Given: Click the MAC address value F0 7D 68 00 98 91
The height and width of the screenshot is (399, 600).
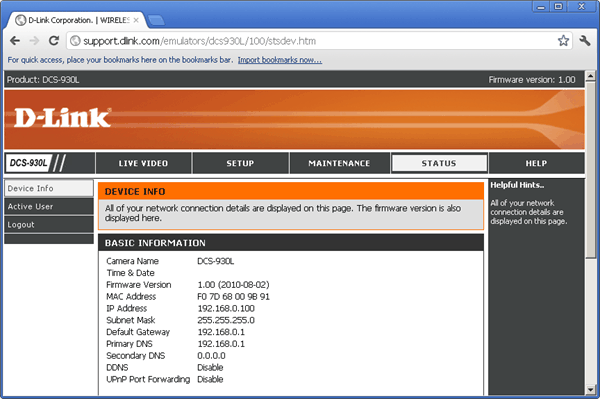Looking at the screenshot, I should click(x=233, y=297).
